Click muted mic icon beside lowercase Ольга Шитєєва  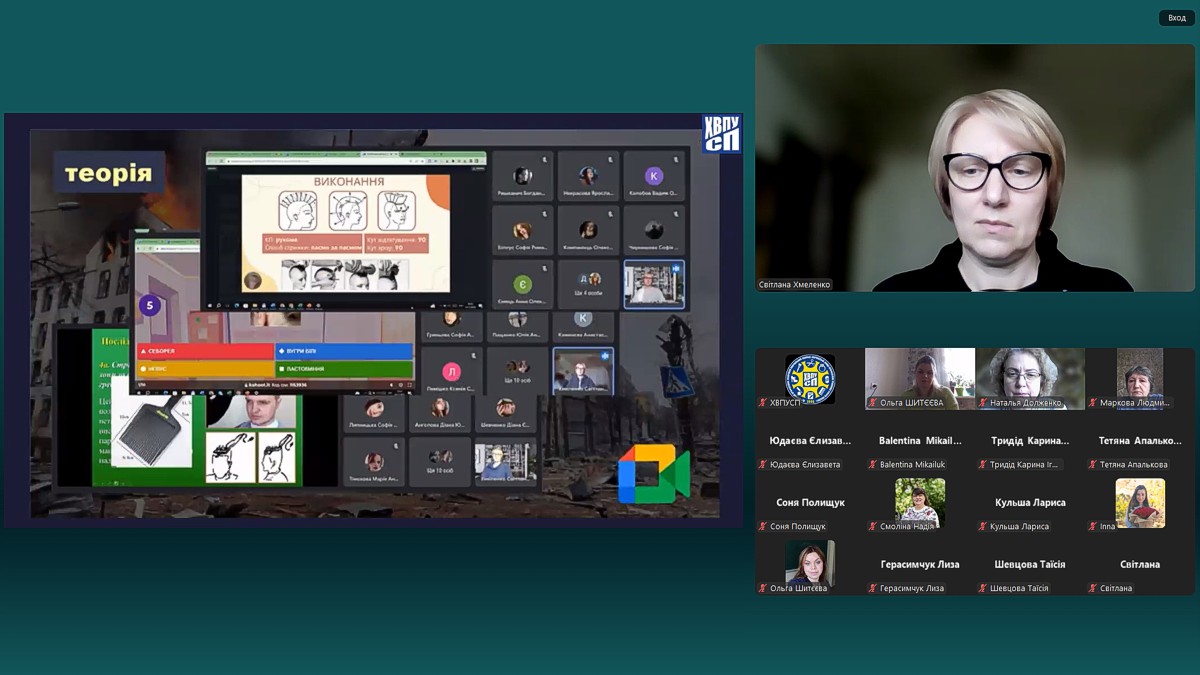763,589
